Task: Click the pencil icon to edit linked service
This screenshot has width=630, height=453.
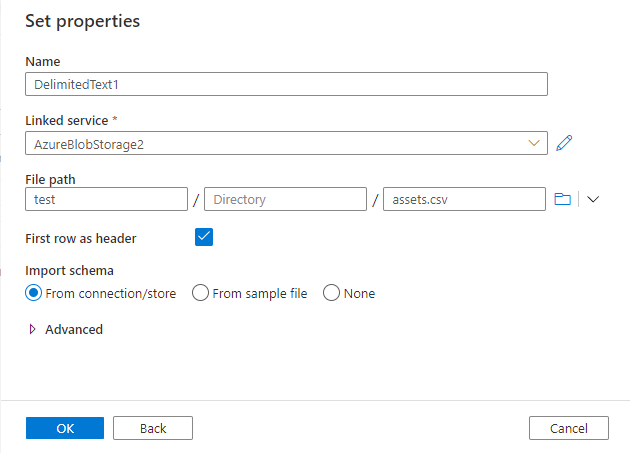Action: [564, 143]
